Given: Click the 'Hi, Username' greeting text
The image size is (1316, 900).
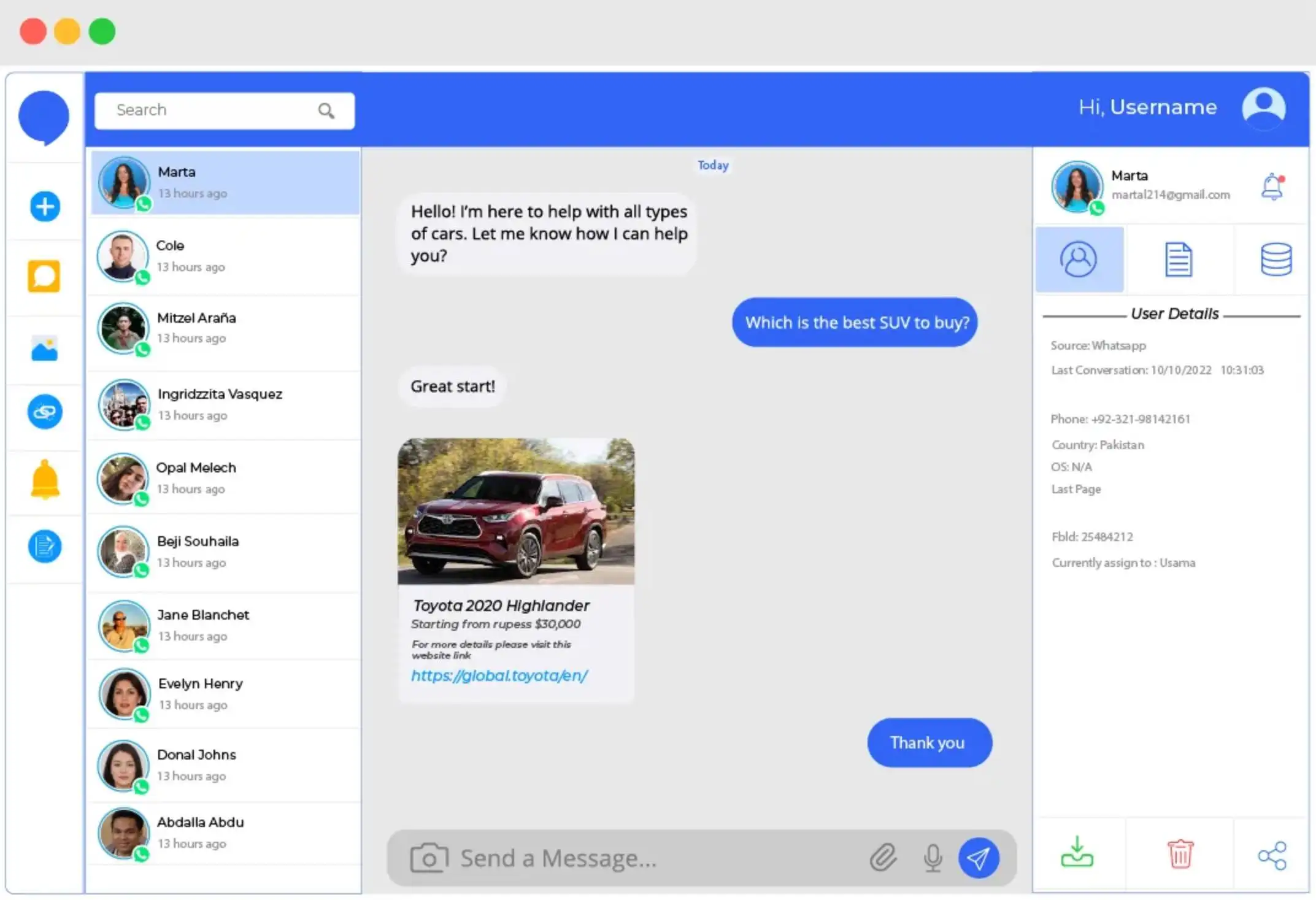Looking at the screenshot, I should (x=1148, y=107).
